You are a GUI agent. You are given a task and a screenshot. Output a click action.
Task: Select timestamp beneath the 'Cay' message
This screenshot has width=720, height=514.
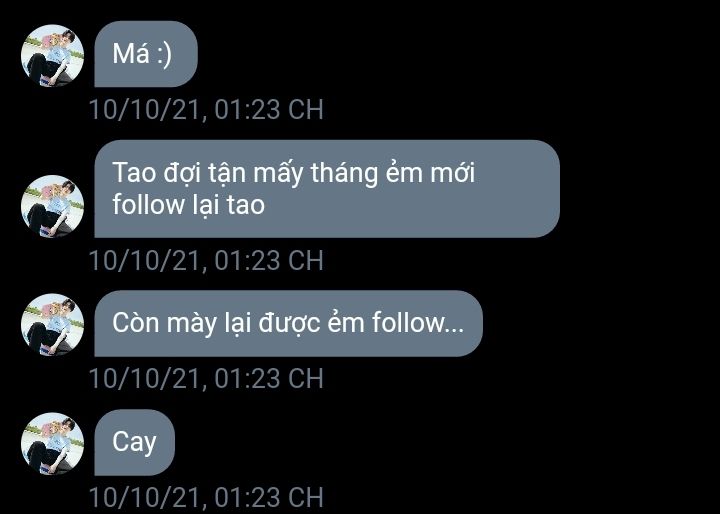coord(206,497)
